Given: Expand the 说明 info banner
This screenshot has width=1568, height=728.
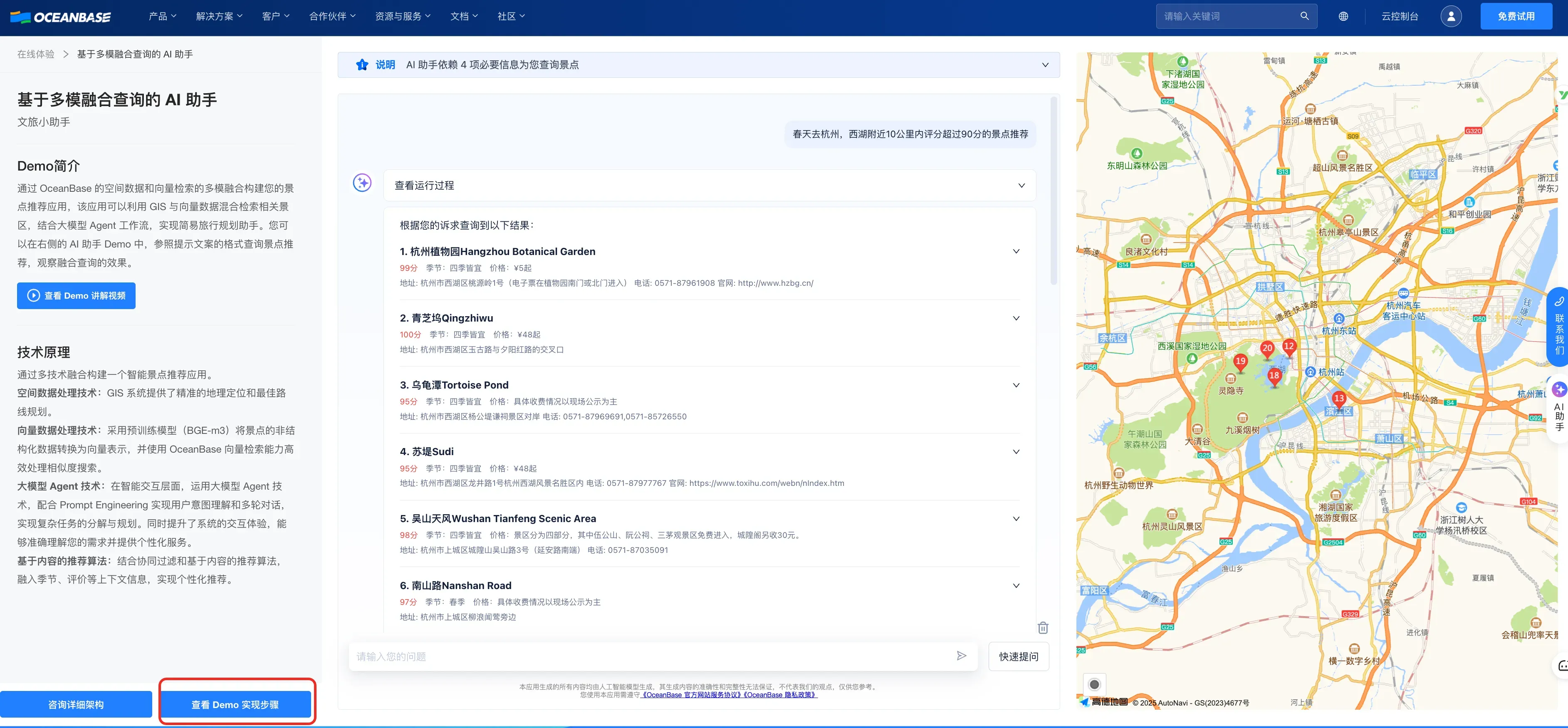Looking at the screenshot, I should pyautogui.click(x=1044, y=65).
